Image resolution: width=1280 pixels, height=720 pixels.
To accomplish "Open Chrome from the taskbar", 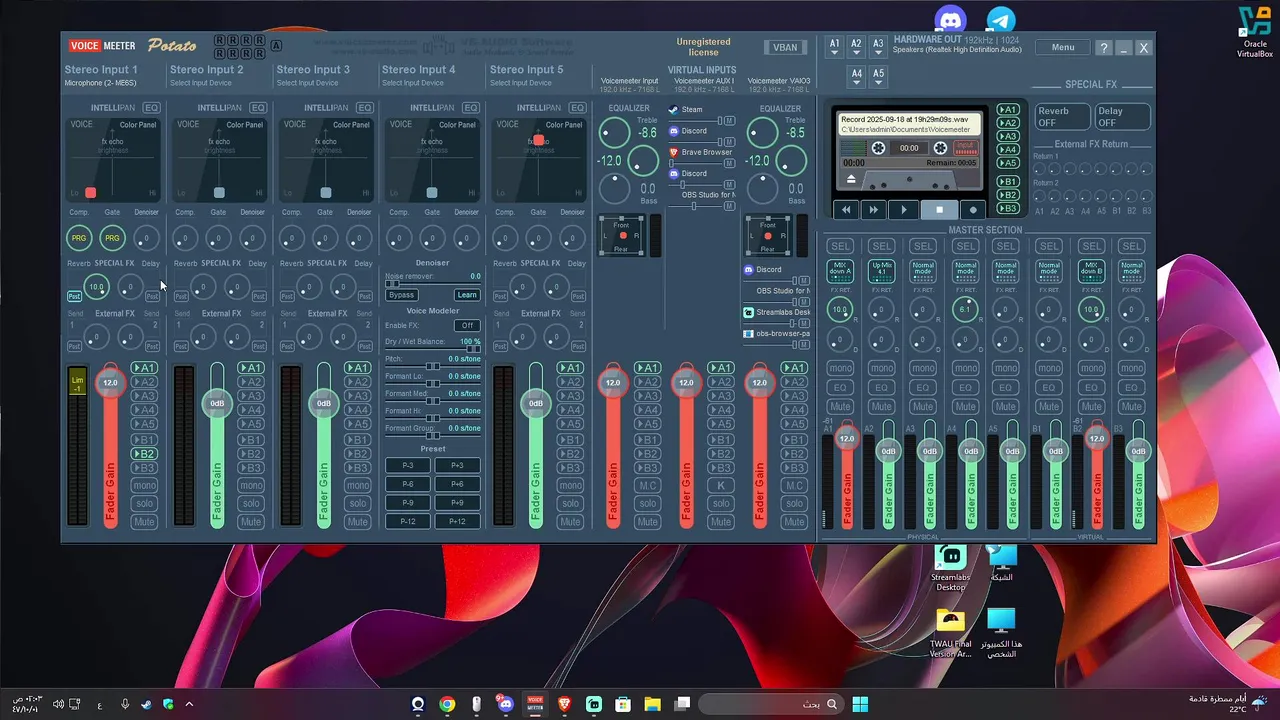I will (x=447, y=704).
